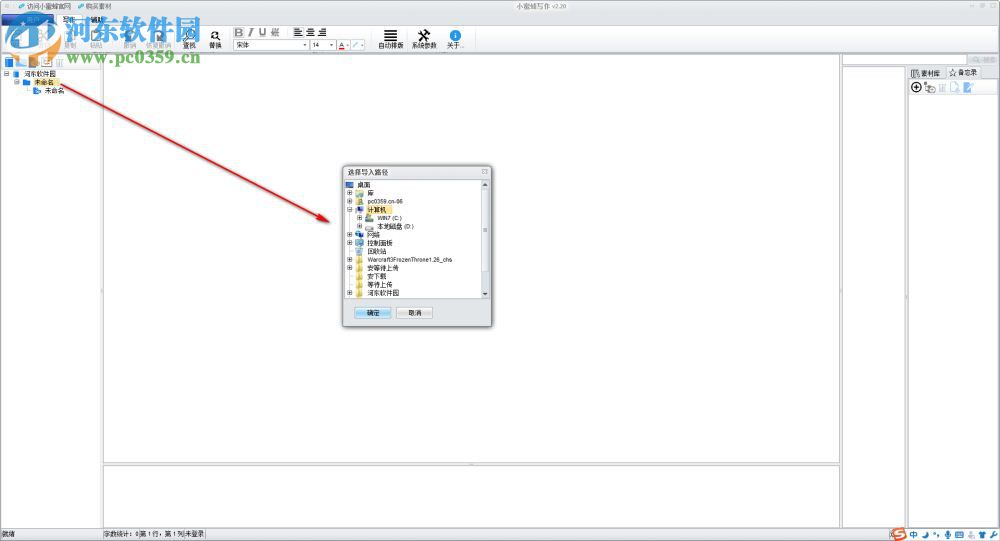Select the 控制面板 icon in the tree

[360, 243]
